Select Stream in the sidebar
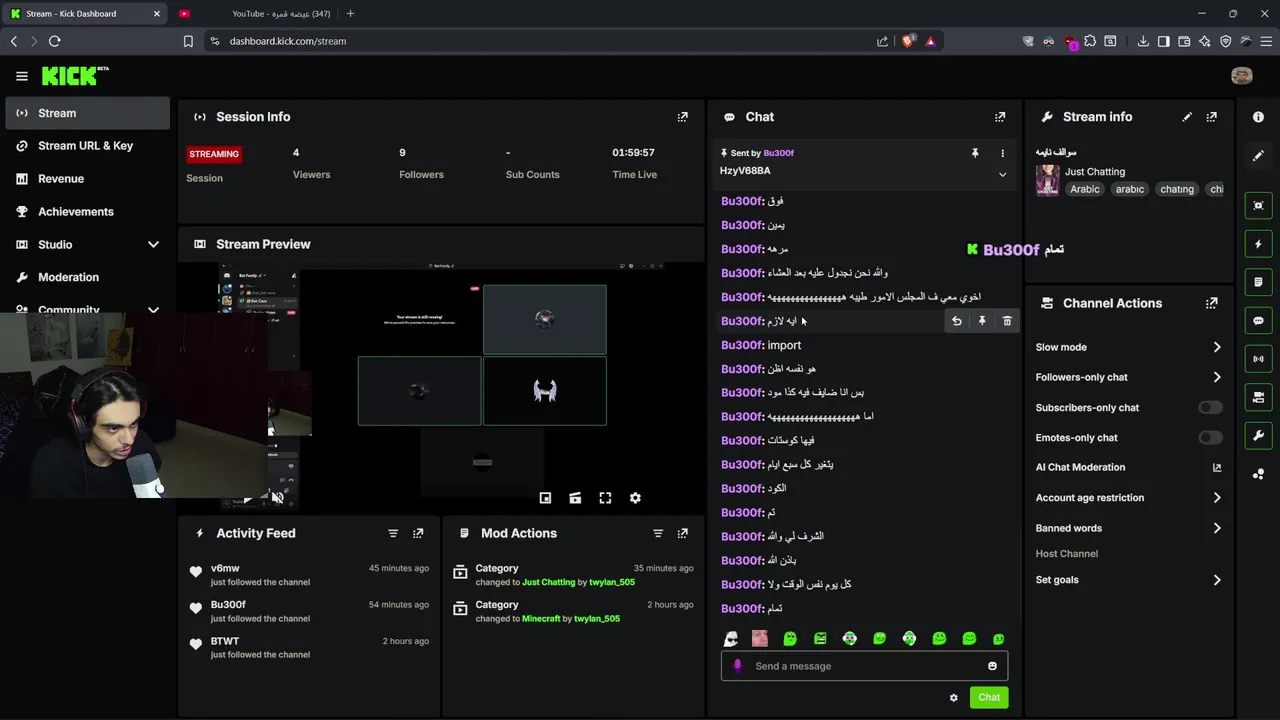Viewport: 1280px width, 720px height. click(x=87, y=113)
